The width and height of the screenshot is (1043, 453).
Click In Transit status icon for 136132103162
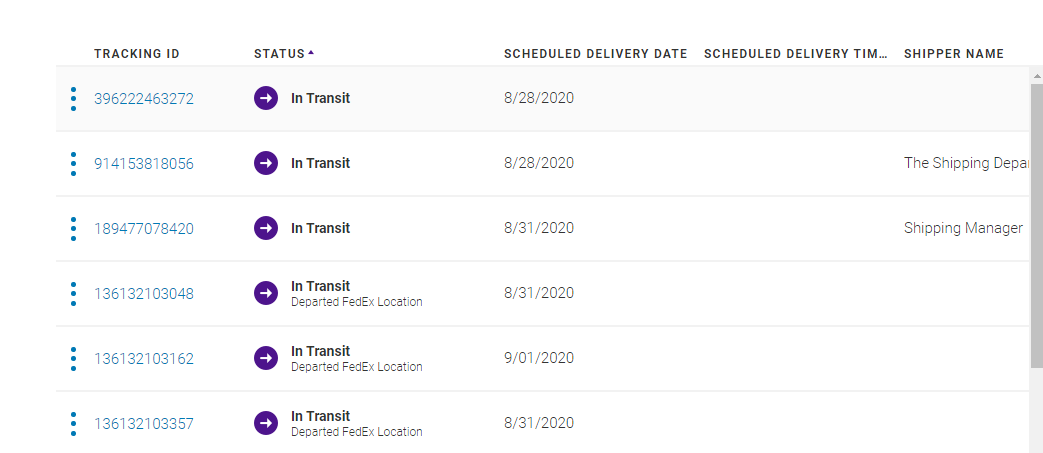click(266, 358)
